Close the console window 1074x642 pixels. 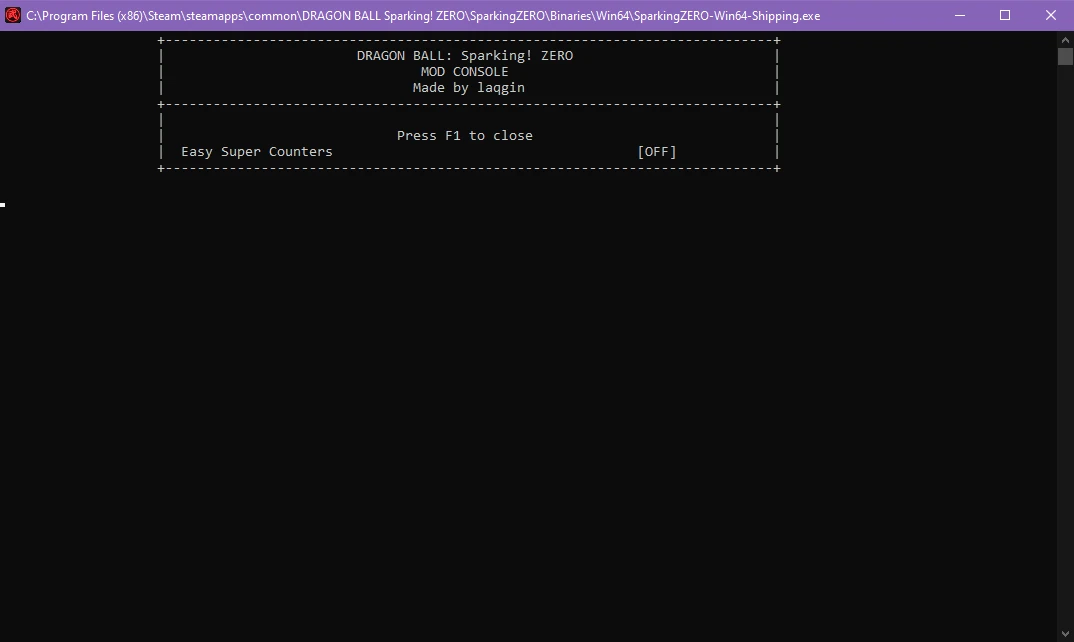pyautogui.click(x=1051, y=15)
